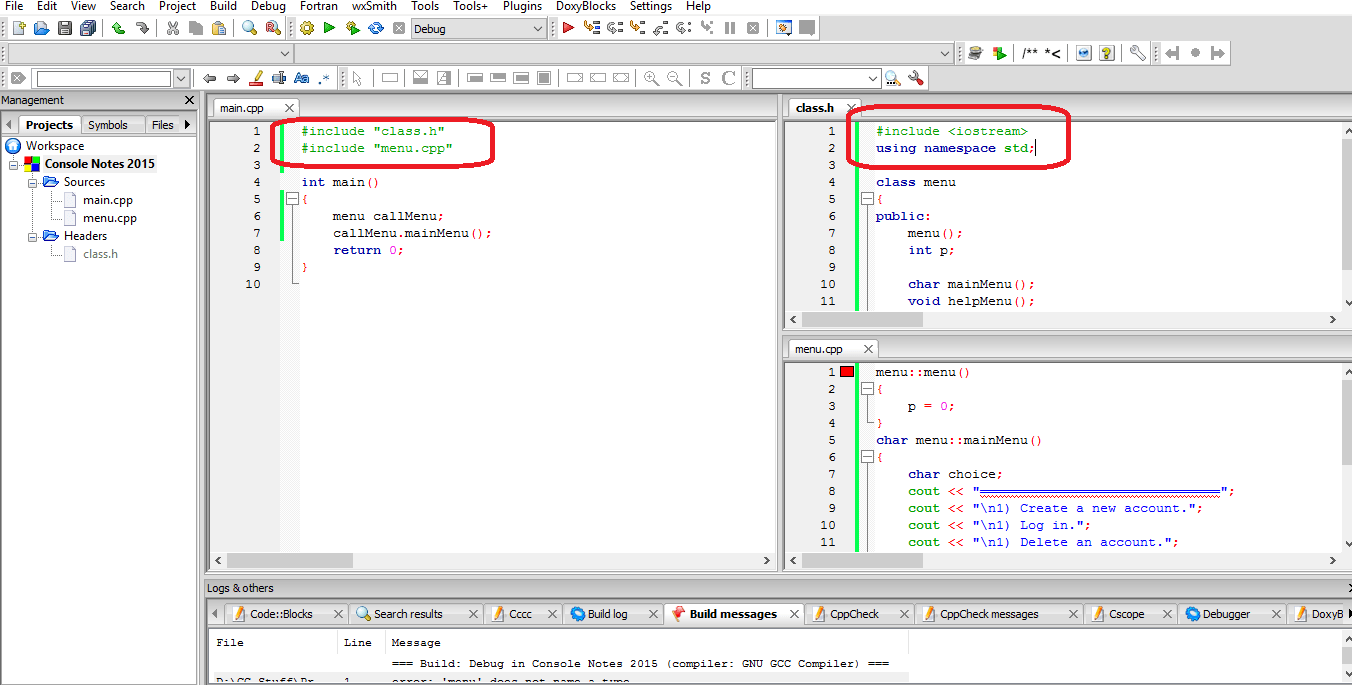Open debugging windows icon

(x=784, y=28)
